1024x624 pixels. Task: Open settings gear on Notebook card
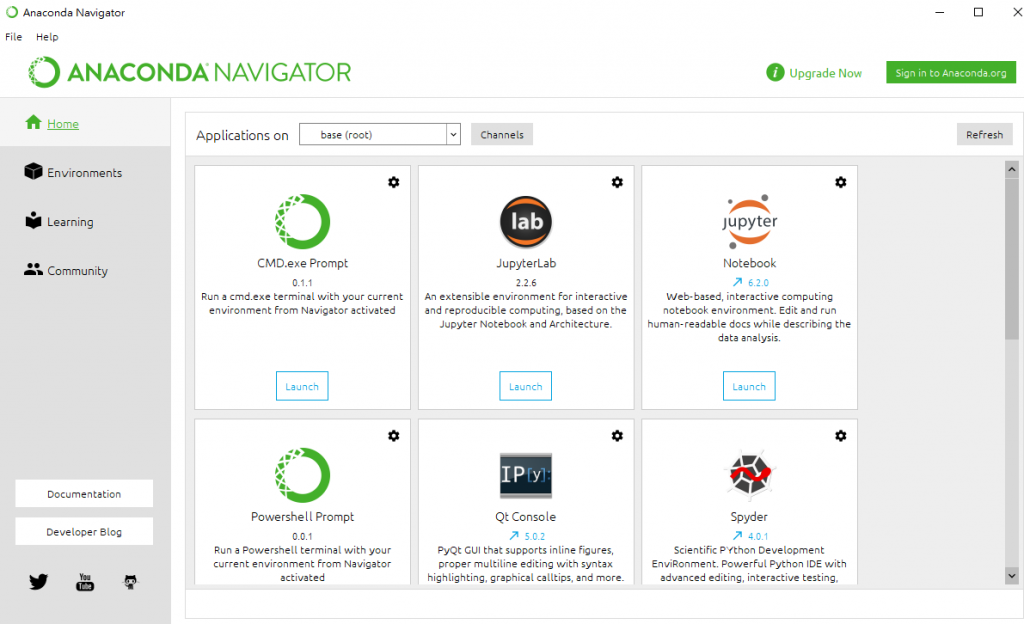[841, 182]
